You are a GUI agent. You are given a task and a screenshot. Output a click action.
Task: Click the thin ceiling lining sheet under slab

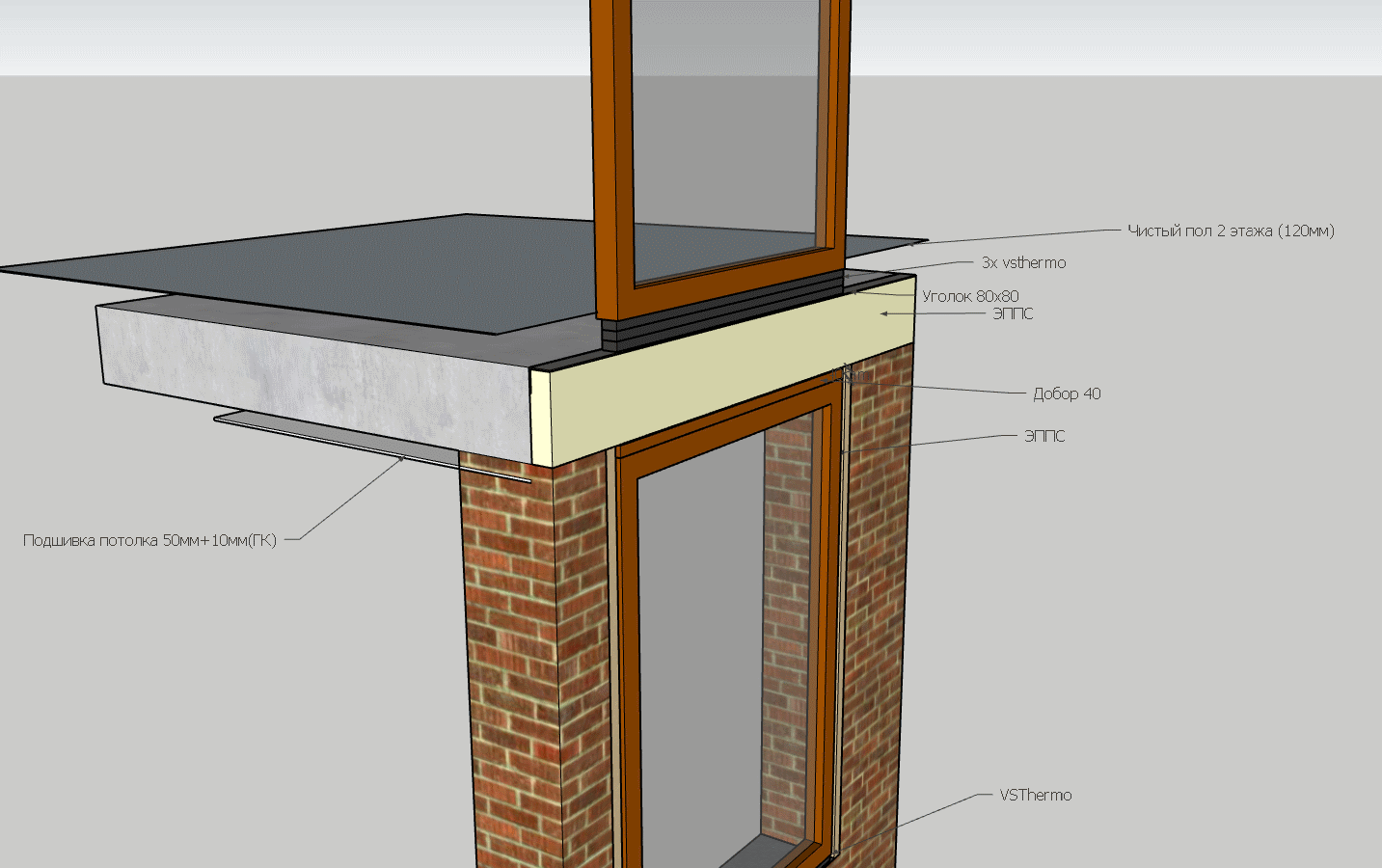coord(371,444)
